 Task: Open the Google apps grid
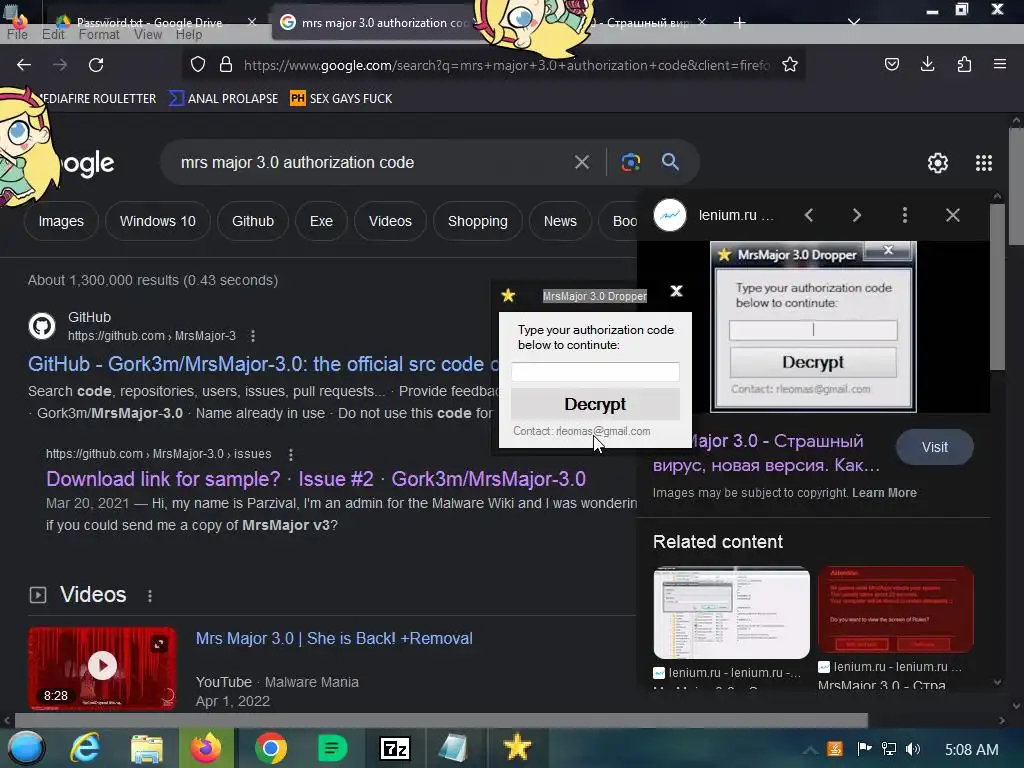point(984,163)
